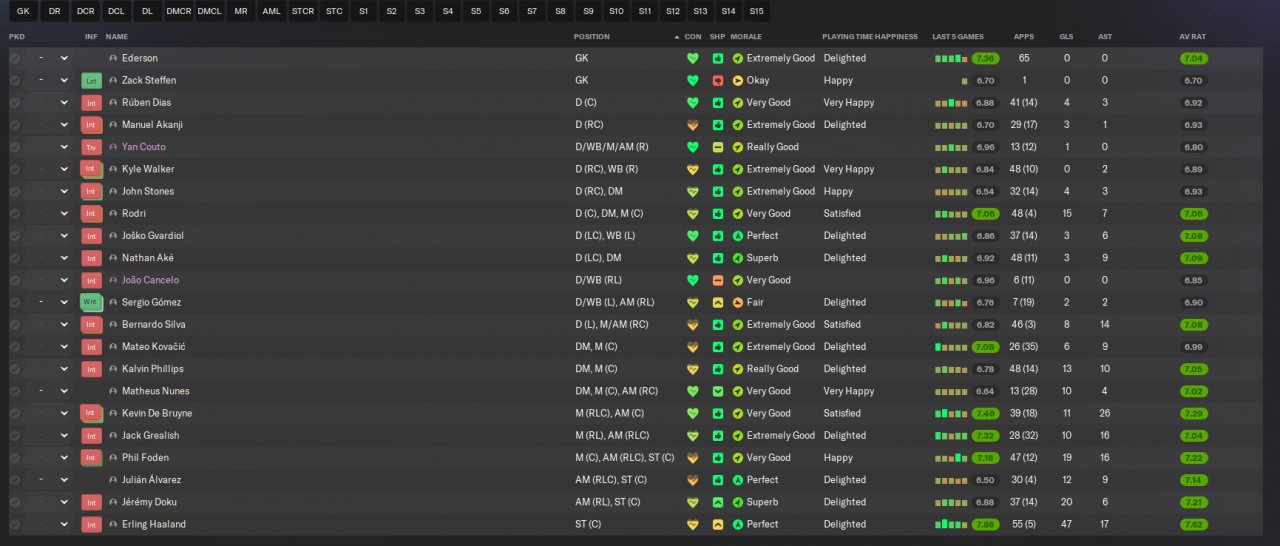Open the position dropdown arrow for Mateo Kovačić
The width and height of the screenshot is (1280, 546).
pos(64,347)
